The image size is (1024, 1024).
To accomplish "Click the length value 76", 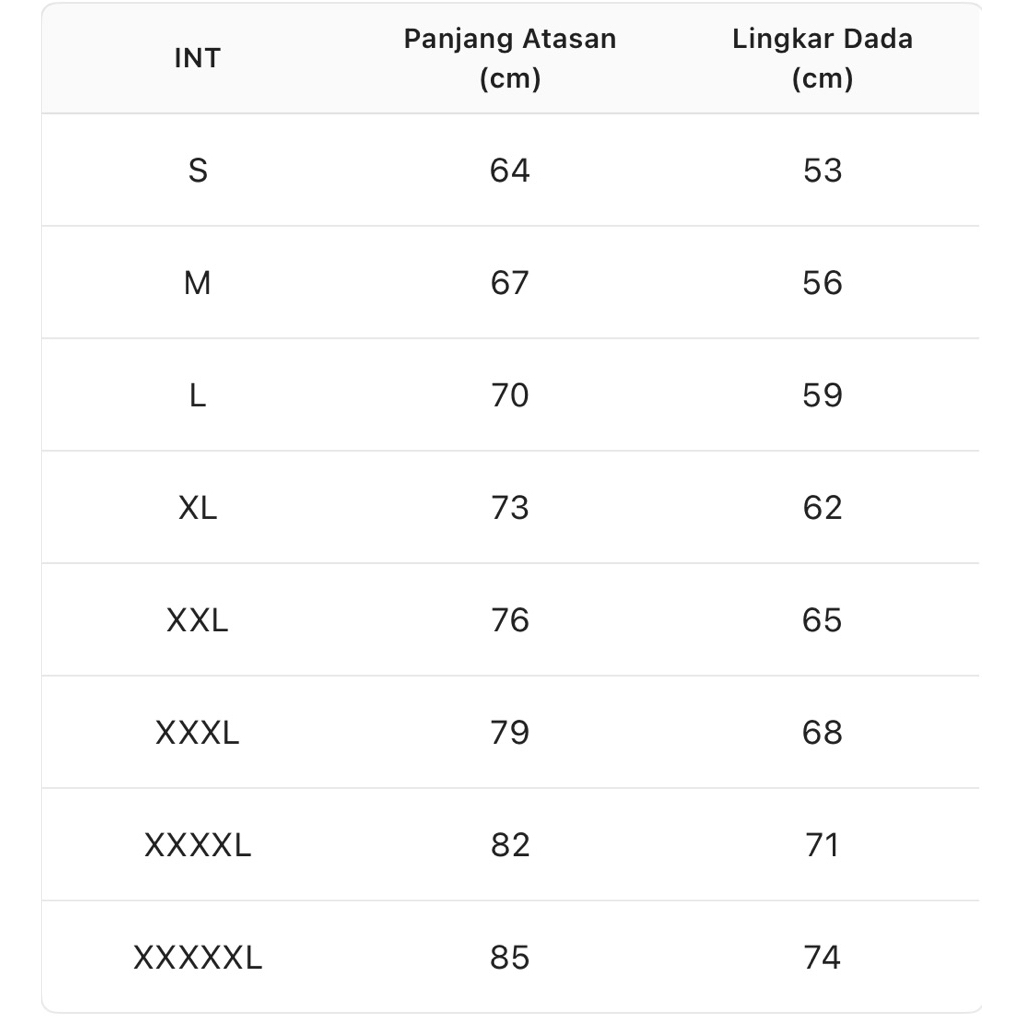I will coord(510,621).
